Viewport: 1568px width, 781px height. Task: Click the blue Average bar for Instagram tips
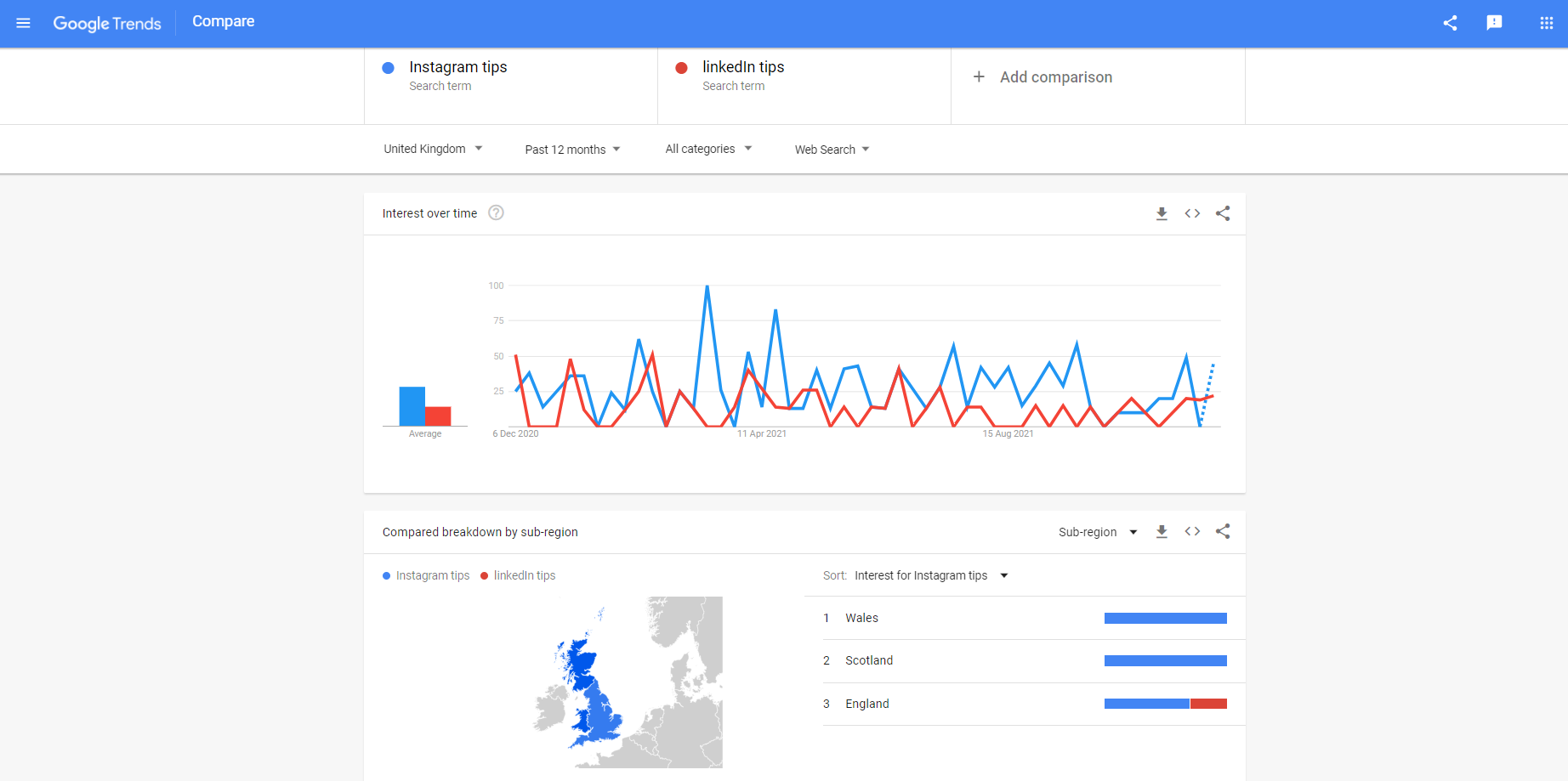[x=412, y=406]
